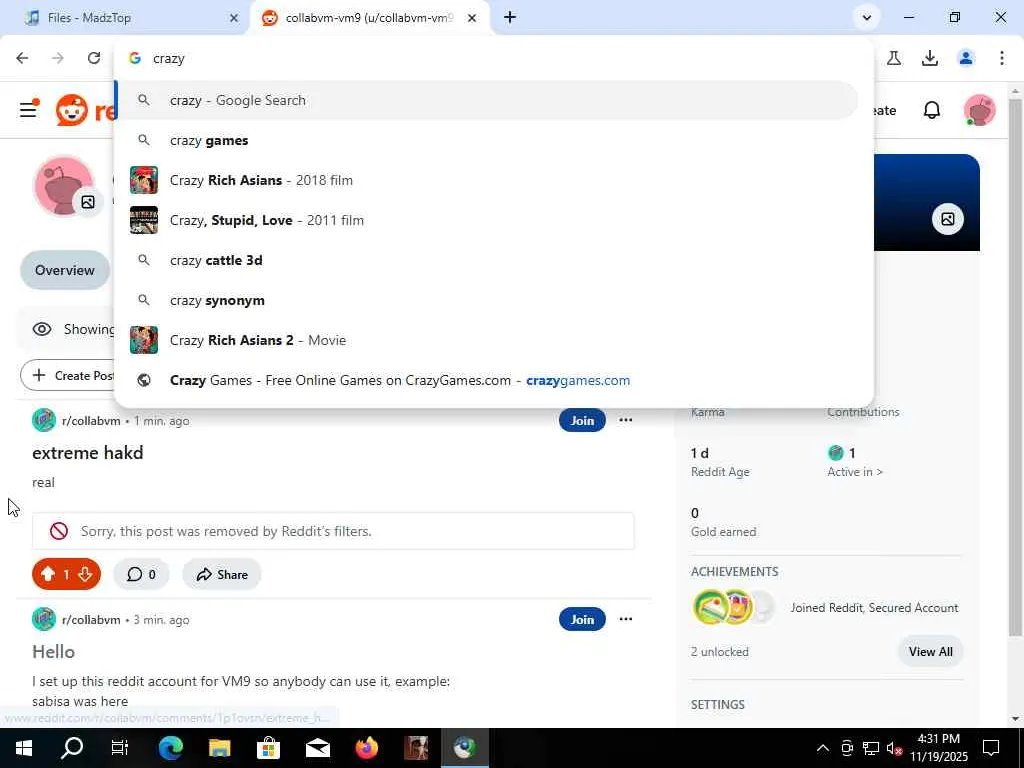Open a new tab with plus button
This screenshot has height=768, width=1024.
[510, 18]
